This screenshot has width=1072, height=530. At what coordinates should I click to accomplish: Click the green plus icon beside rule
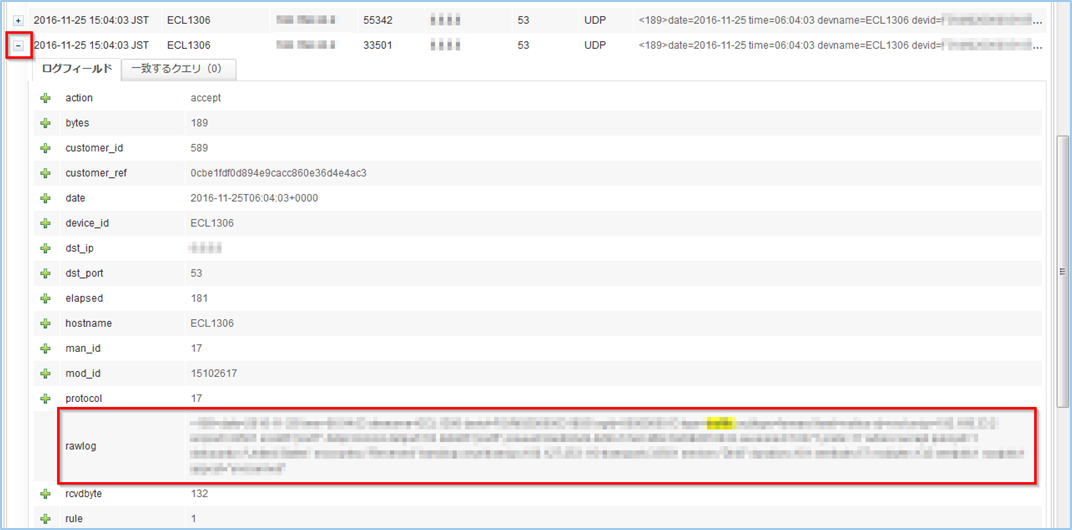pyautogui.click(x=46, y=519)
